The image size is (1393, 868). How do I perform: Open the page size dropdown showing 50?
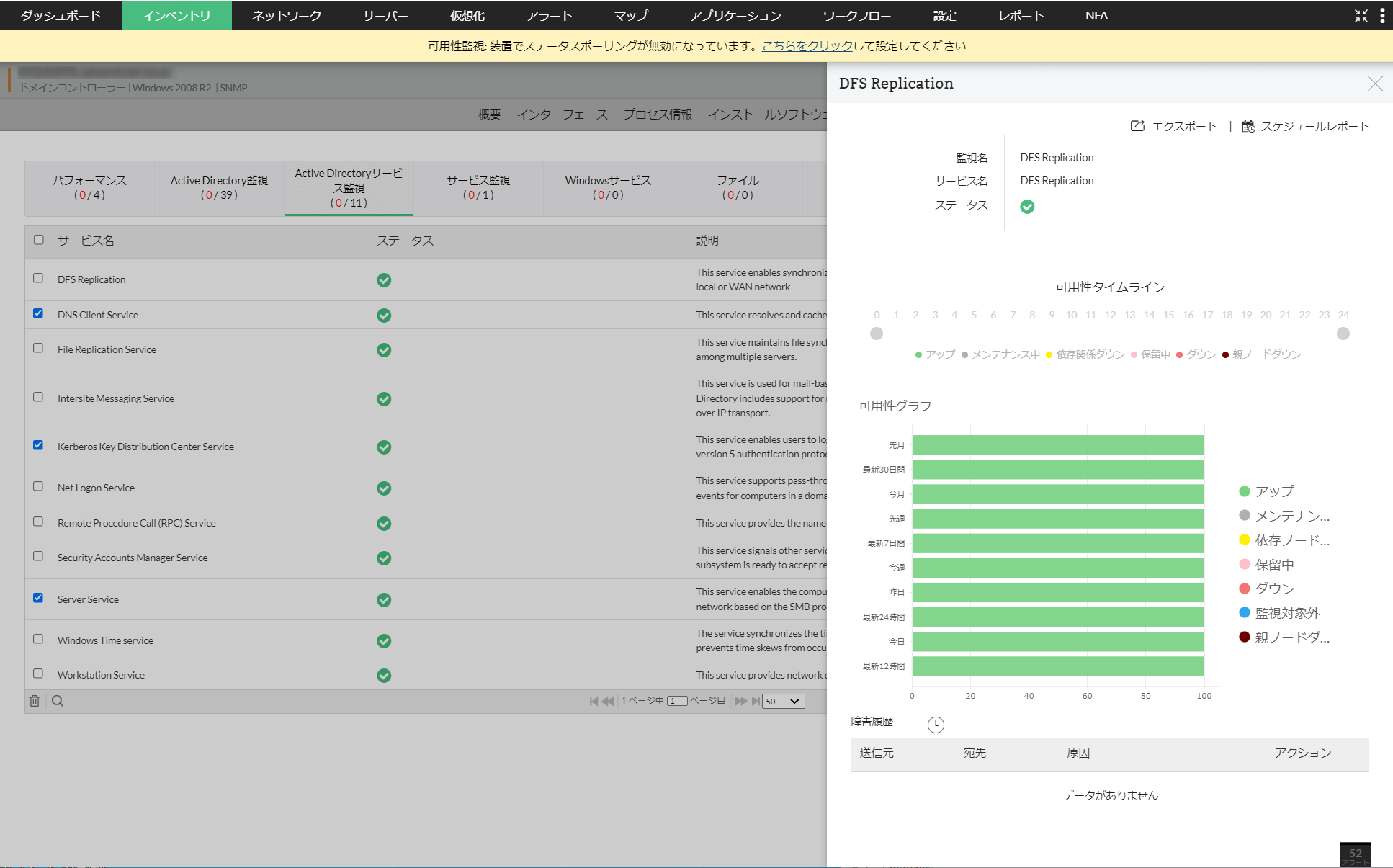[782, 700]
